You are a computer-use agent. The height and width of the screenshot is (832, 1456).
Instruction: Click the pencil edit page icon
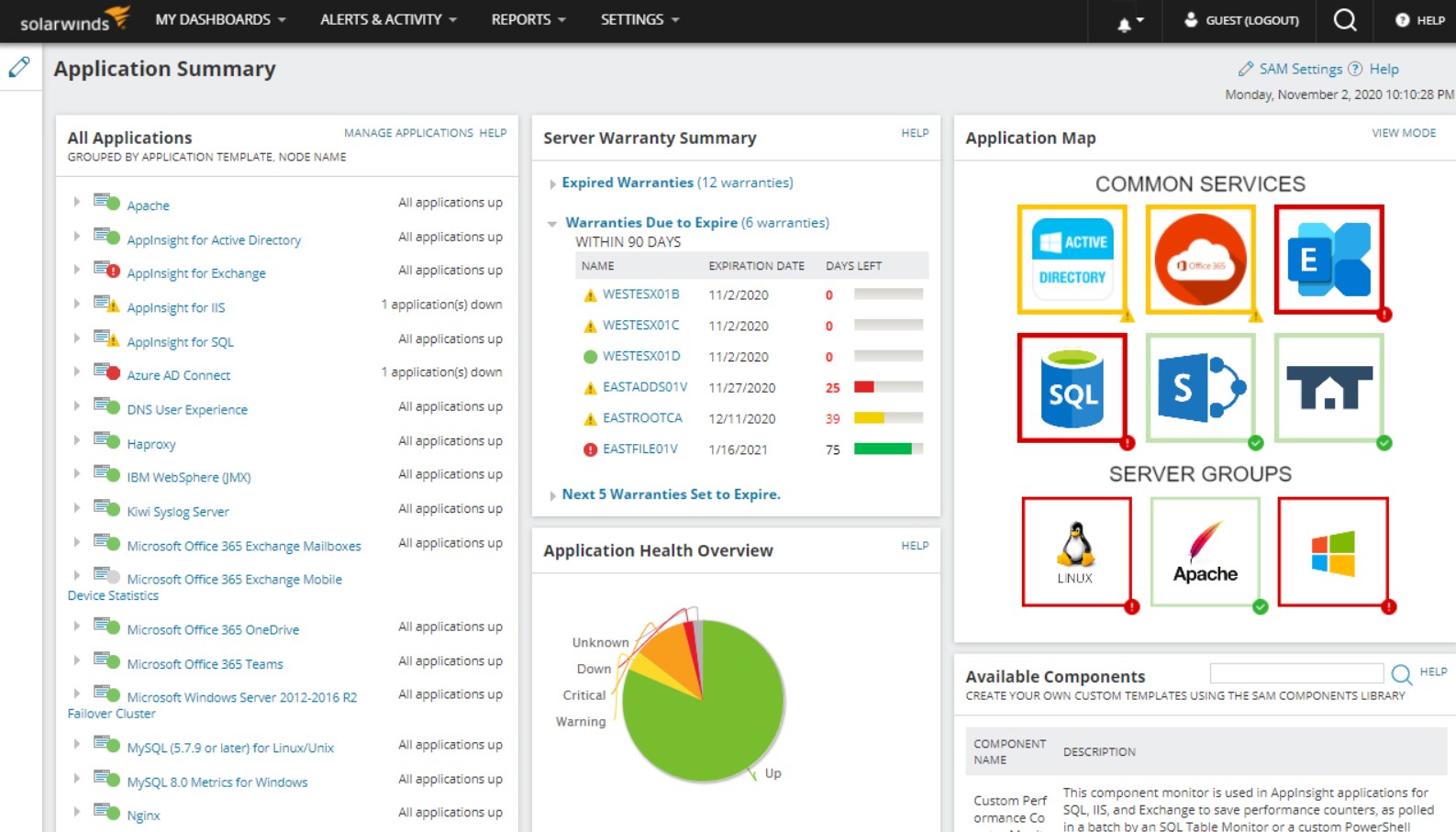[19, 67]
